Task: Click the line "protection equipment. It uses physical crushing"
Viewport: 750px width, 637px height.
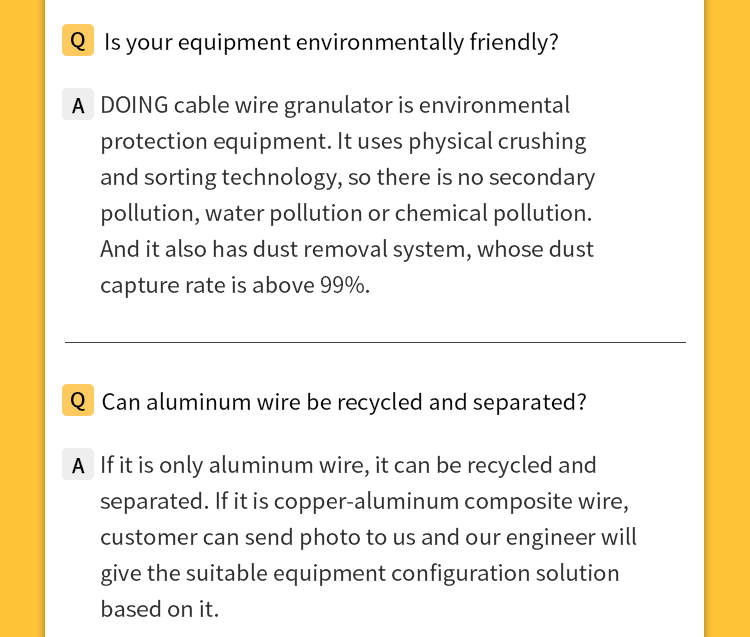Action: [343, 141]
